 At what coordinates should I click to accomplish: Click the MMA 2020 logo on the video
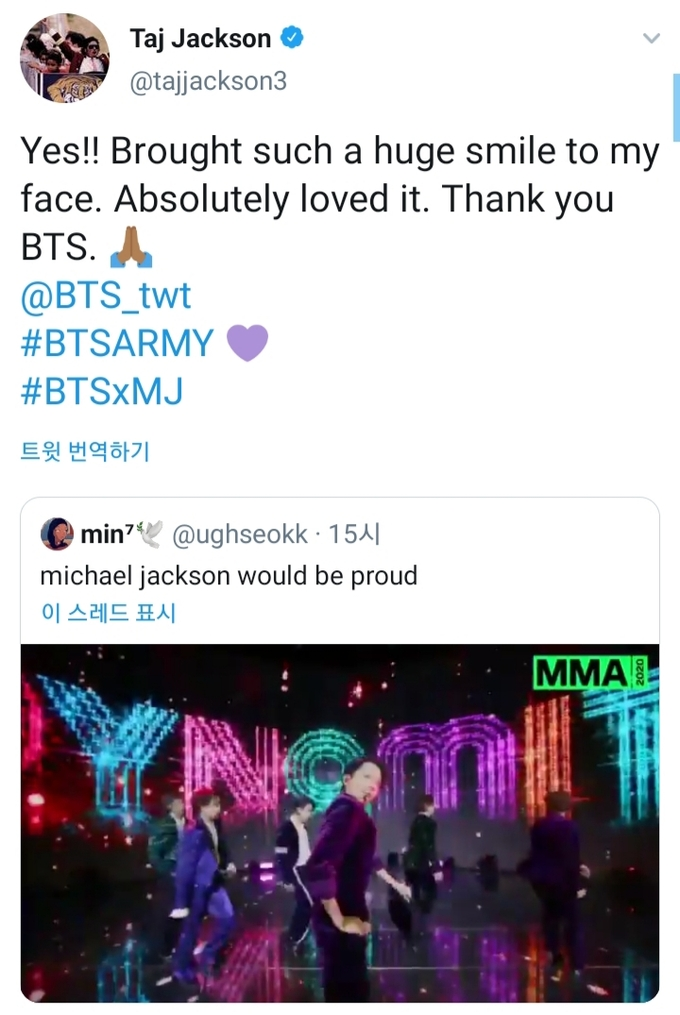(x=592, y=672)
